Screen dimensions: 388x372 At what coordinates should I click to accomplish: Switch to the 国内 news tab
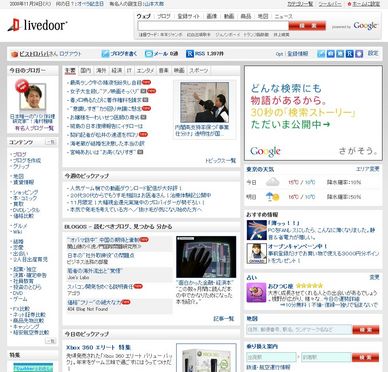[x=86, y=71]
